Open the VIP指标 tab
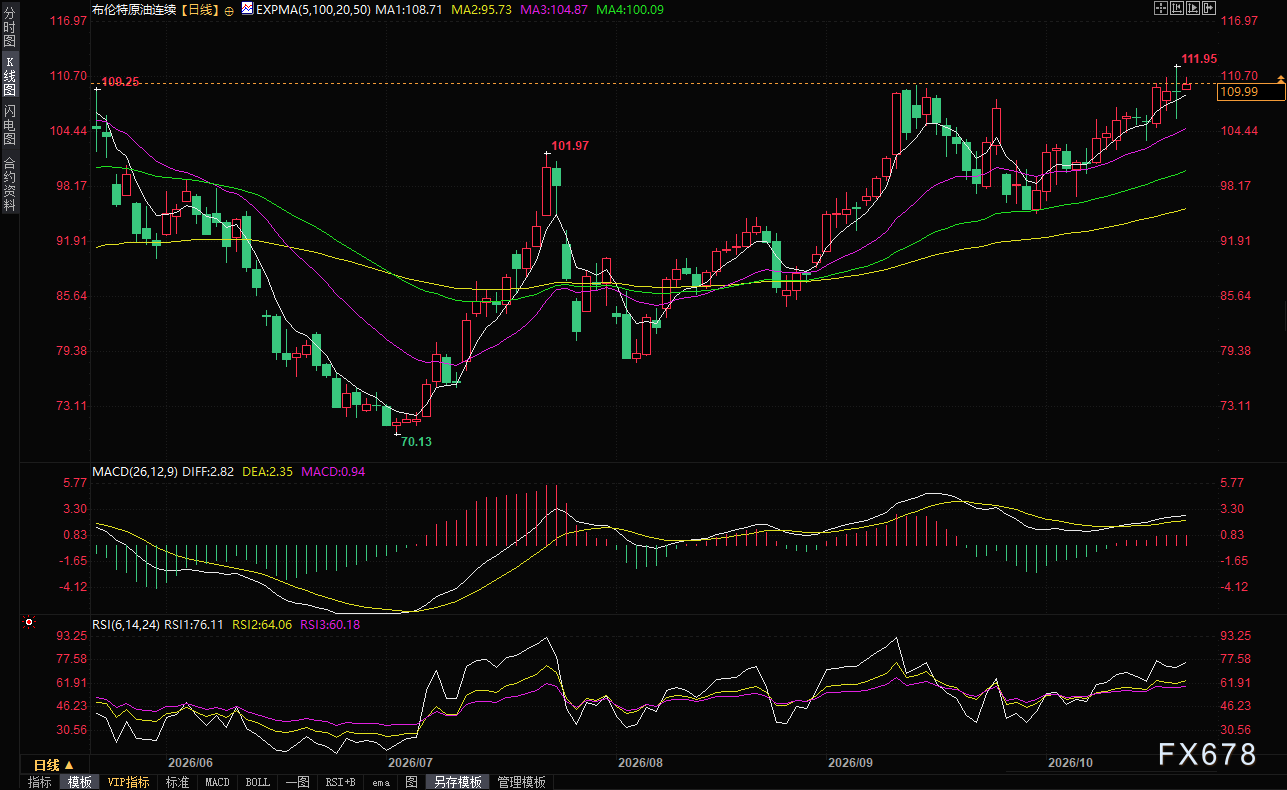This screenshot has height=790, width=1287. [129, 782]
